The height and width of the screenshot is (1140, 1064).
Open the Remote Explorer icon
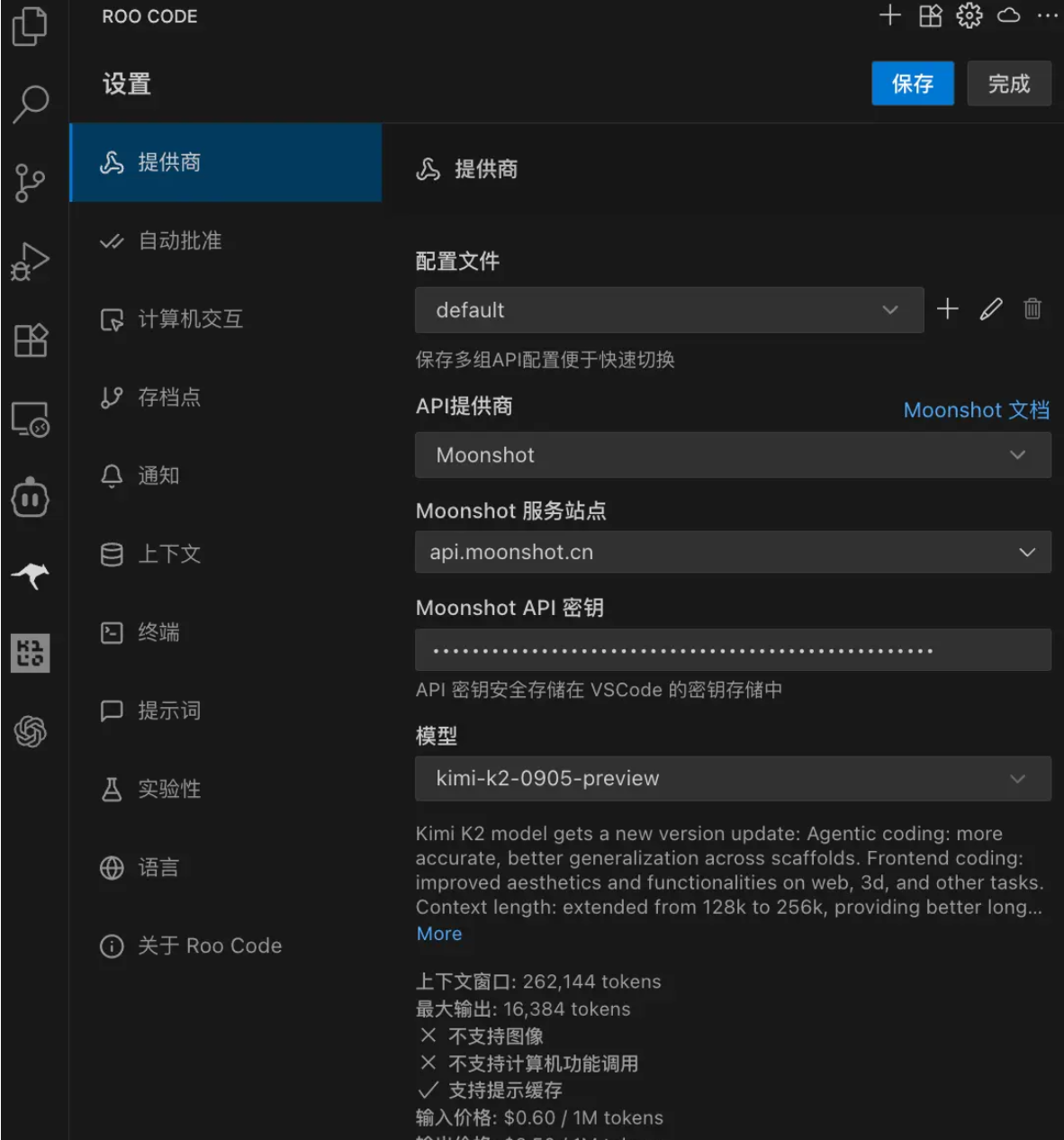click(x=31, y=419)
